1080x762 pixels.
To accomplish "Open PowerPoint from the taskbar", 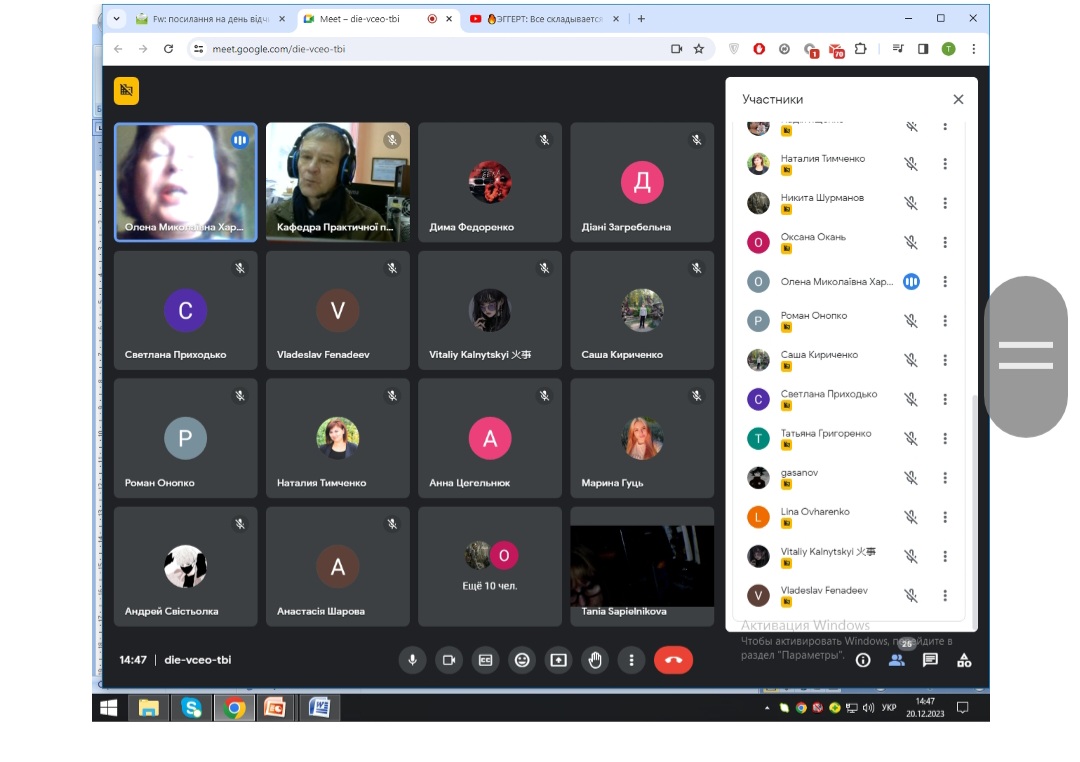I will [275, 708].
